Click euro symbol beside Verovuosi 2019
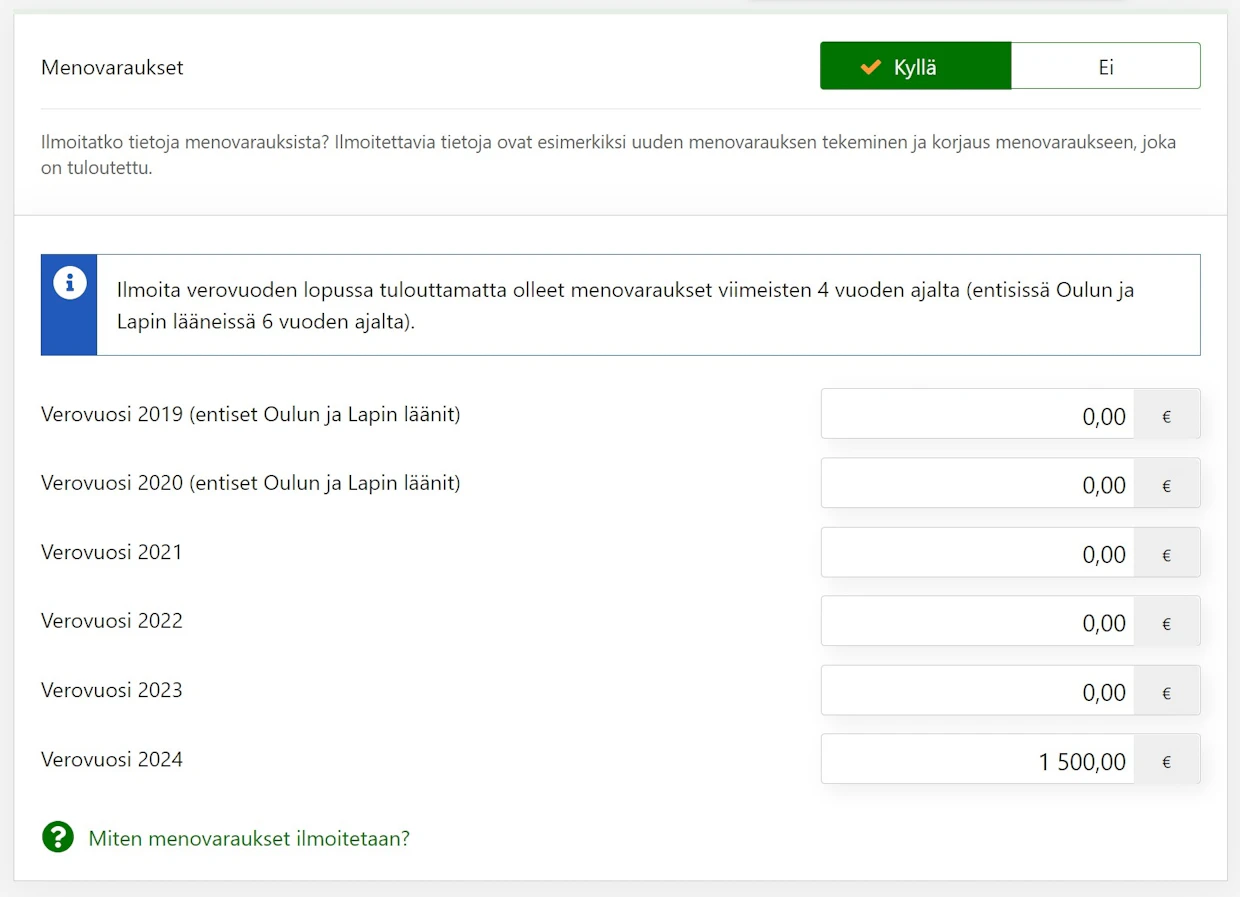This screenshot has height=897, width=1240. [x=1166, y=416]
